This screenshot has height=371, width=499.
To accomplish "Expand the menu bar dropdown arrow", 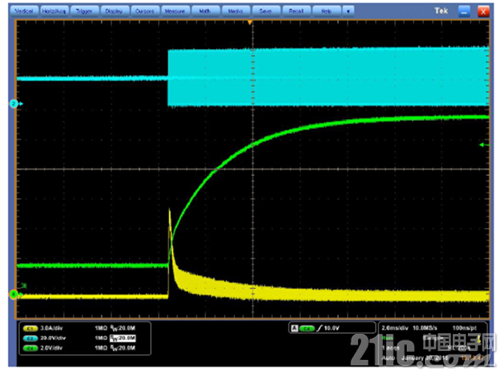I will [348, 11].
